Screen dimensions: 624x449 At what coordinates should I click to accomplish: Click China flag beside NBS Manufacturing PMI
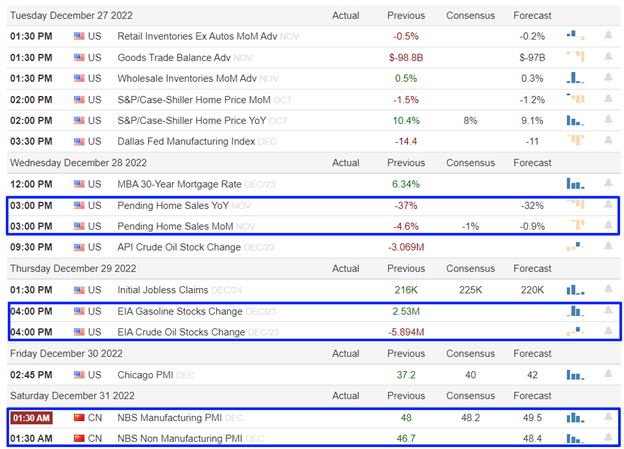(x=80, y=417)
